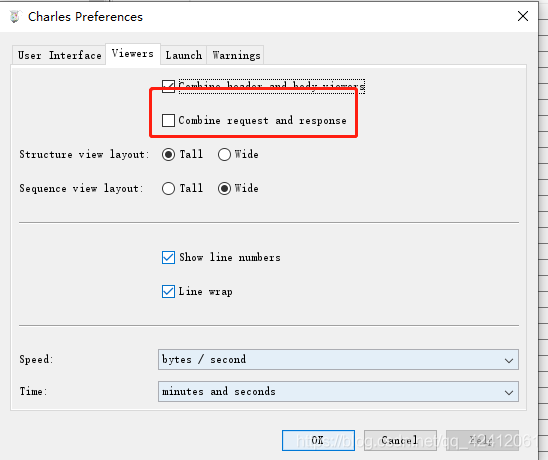Select the Viewers tab

point(133,54)
